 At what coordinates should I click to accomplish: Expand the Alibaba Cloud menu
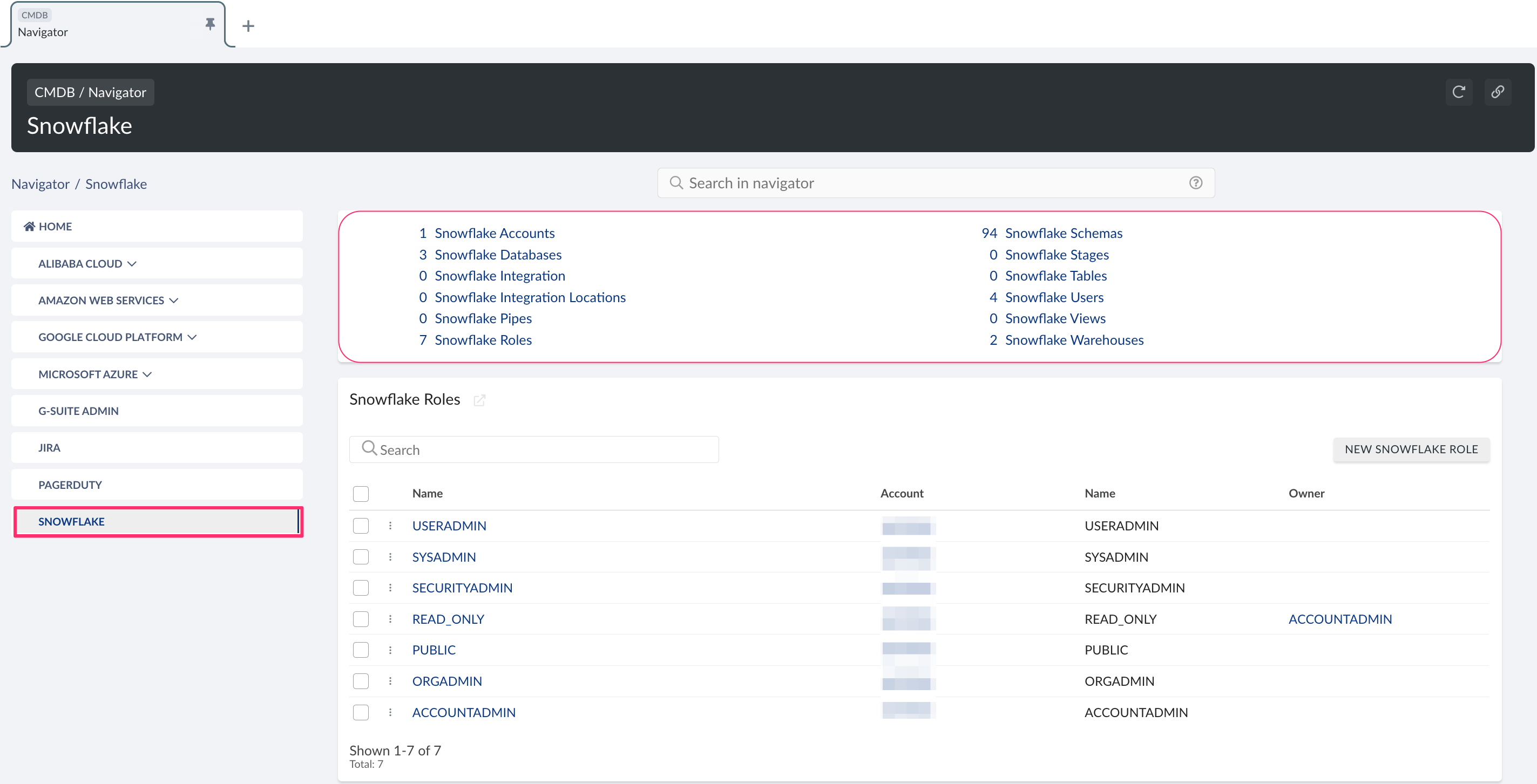pos(87,263)
